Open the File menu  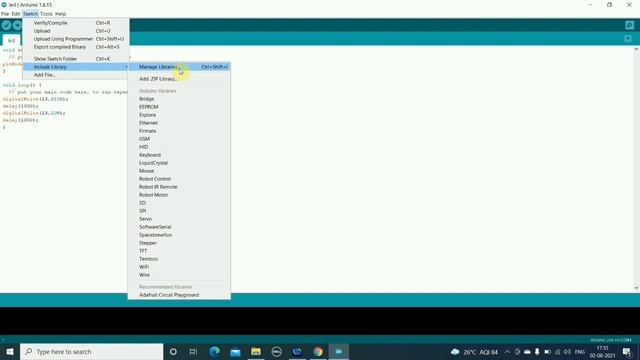coord(5,14)
